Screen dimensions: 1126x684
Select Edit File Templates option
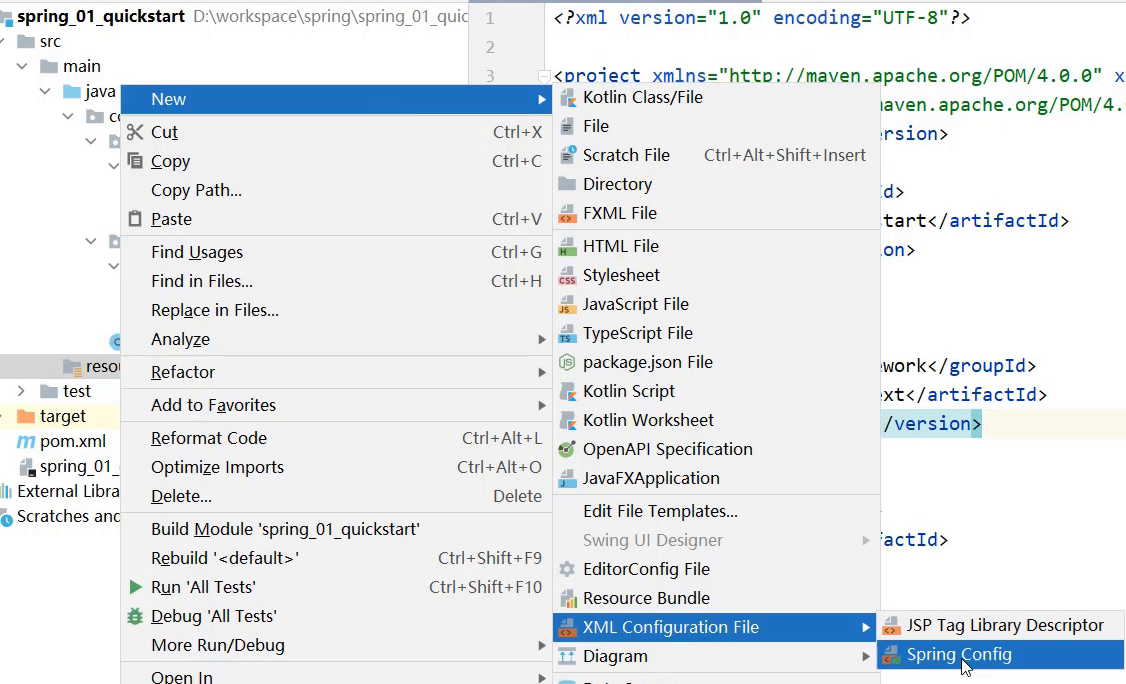click(x=660, y=511)
